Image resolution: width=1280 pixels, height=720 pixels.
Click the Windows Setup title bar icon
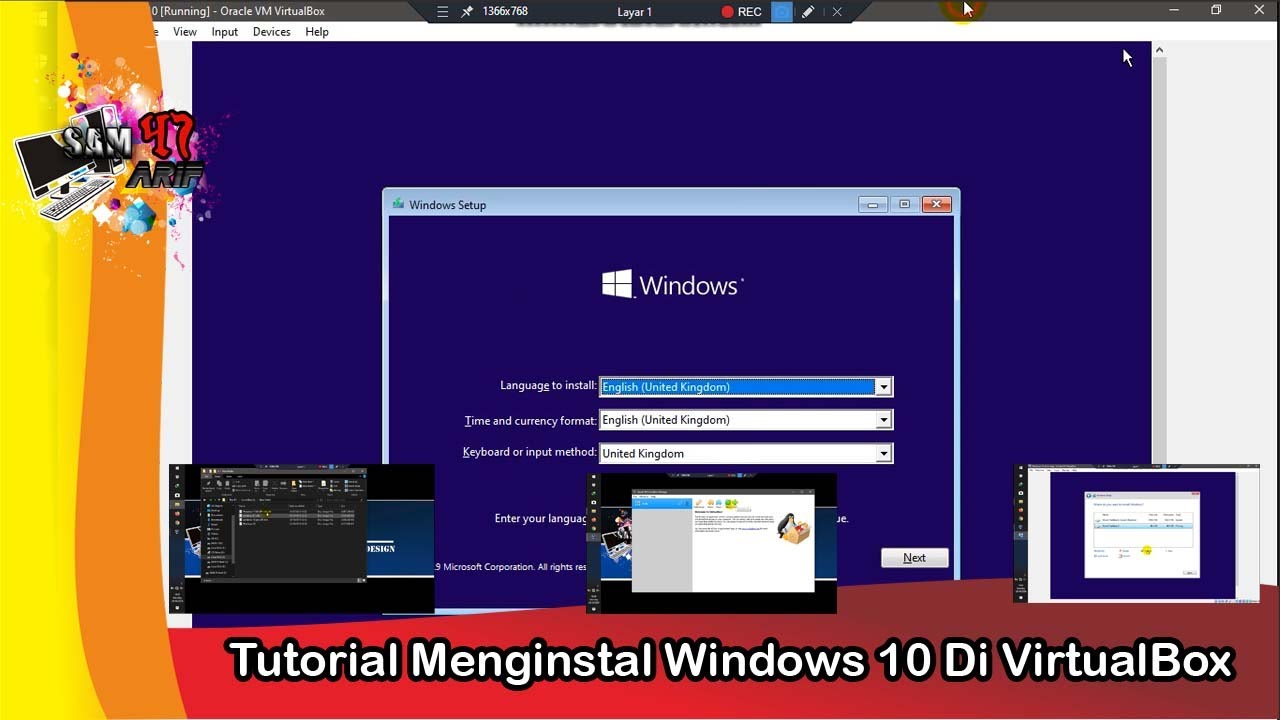399,204
